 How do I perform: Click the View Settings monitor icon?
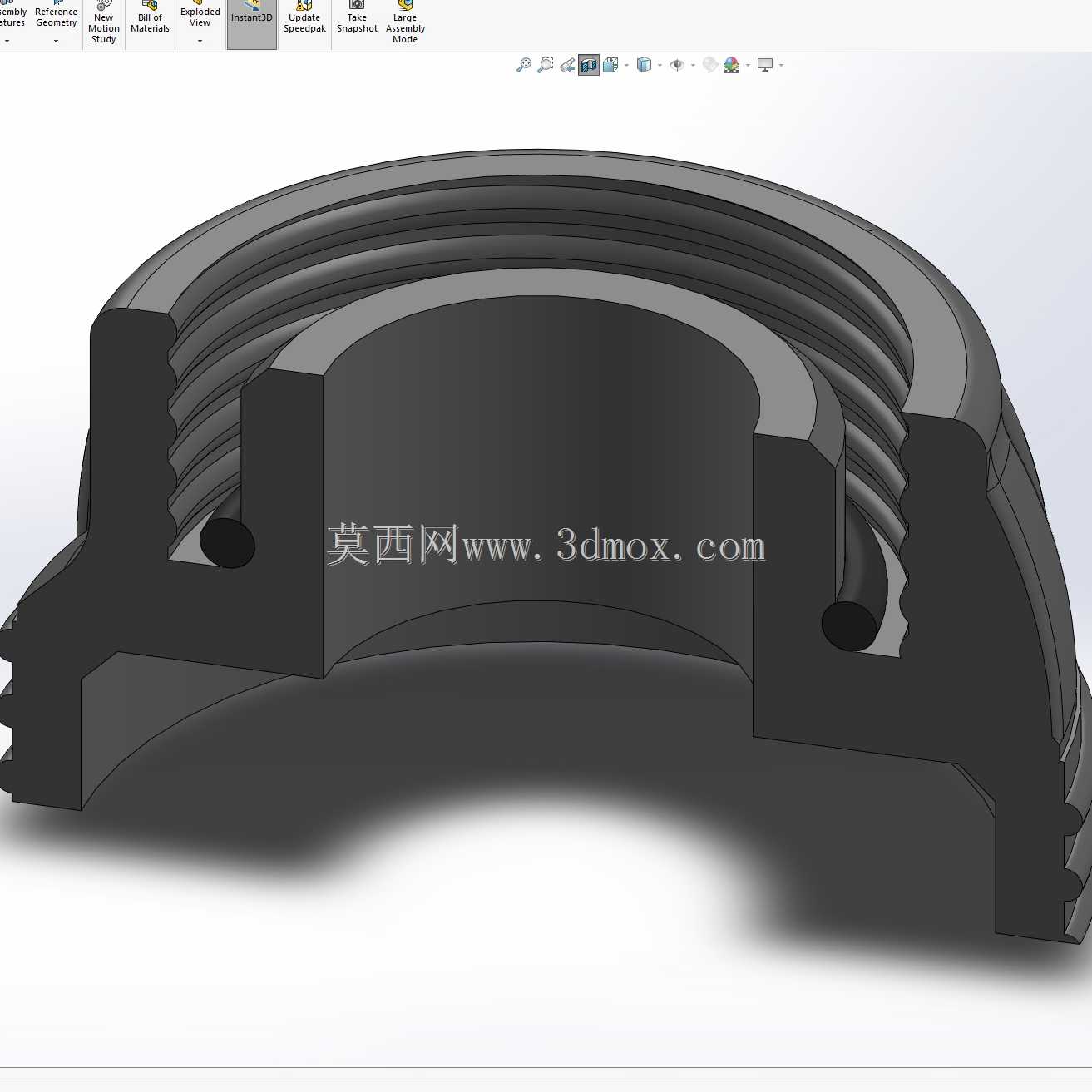[765, 65]
